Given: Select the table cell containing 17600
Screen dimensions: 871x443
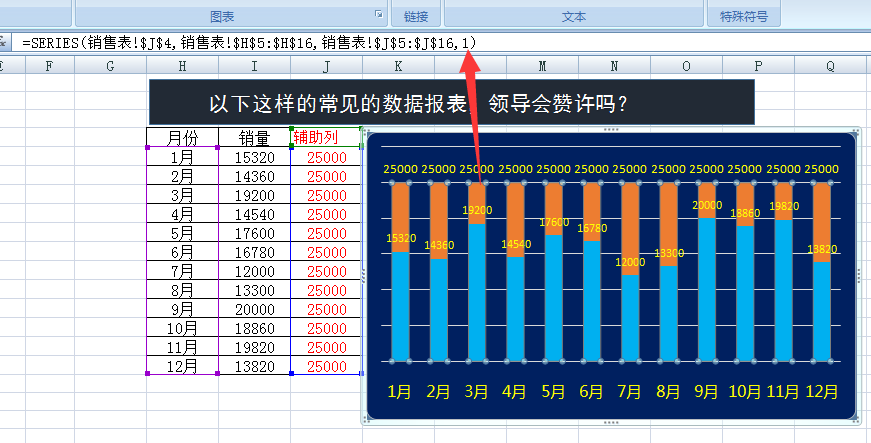Looking at the screenshot, I should pyautogui.click(x=254, y=233).
